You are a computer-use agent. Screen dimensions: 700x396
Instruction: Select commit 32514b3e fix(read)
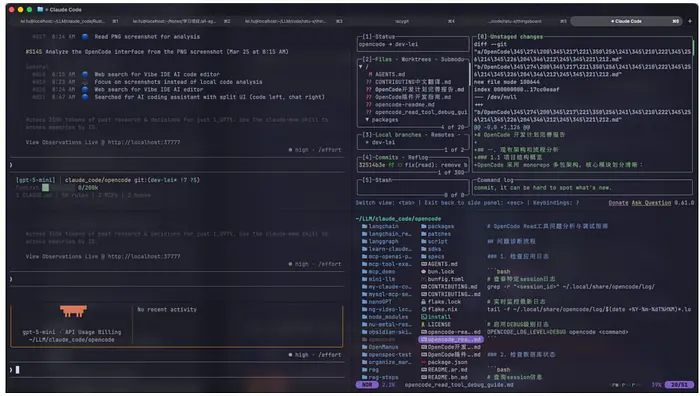(413, 165)
